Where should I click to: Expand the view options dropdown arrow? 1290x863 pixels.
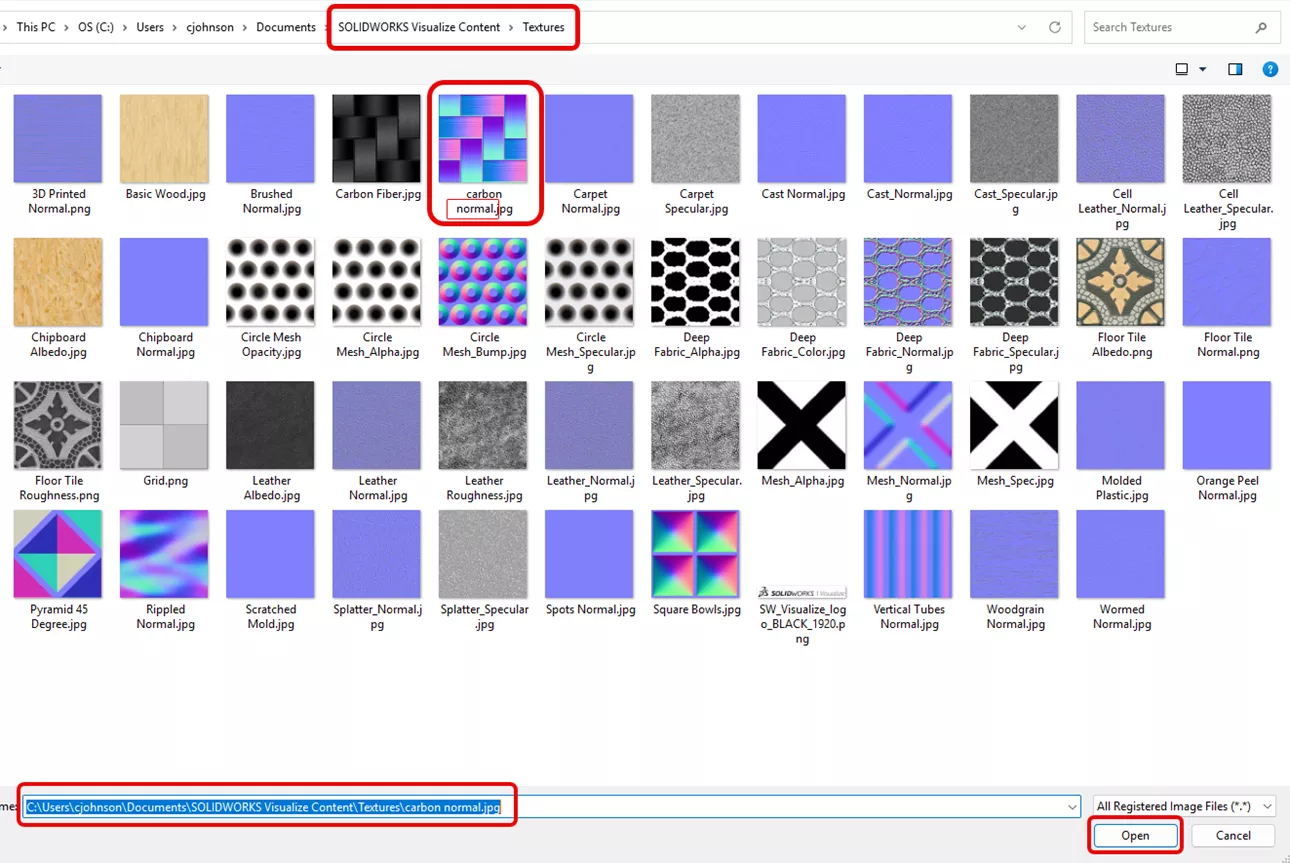click(x=1203, y=69)
